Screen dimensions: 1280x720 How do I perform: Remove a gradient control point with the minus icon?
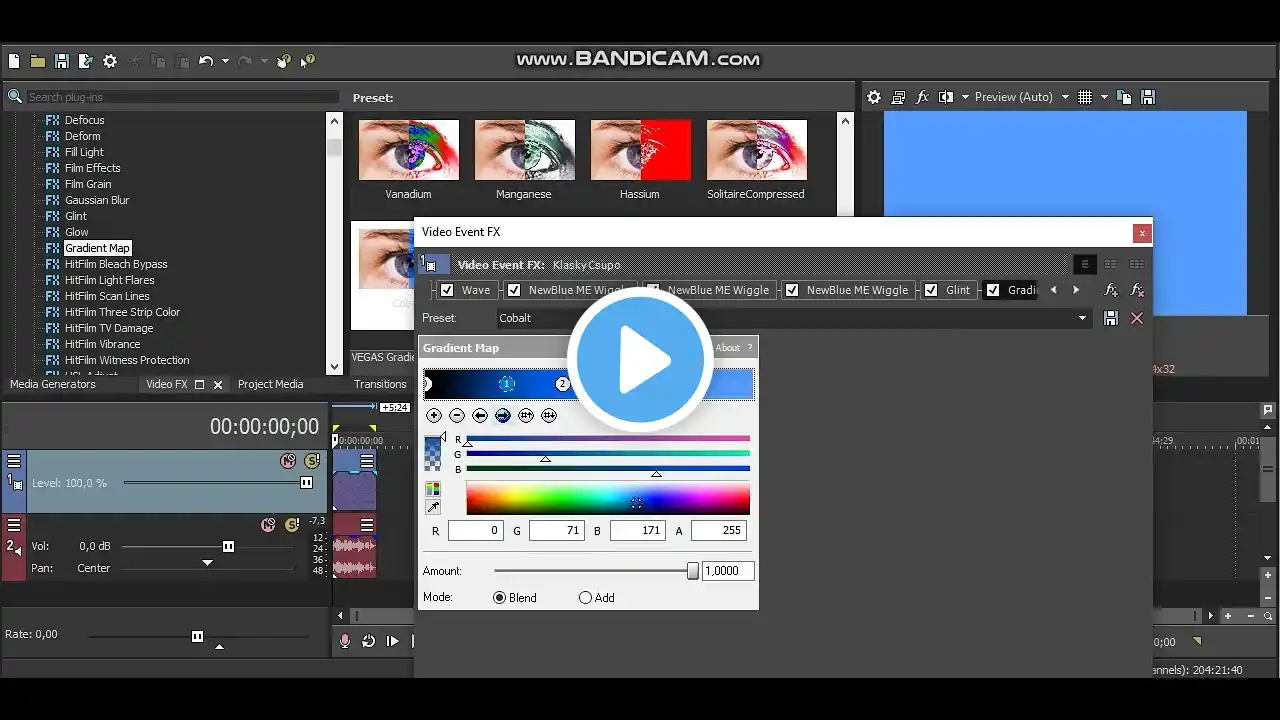point(457,415)
